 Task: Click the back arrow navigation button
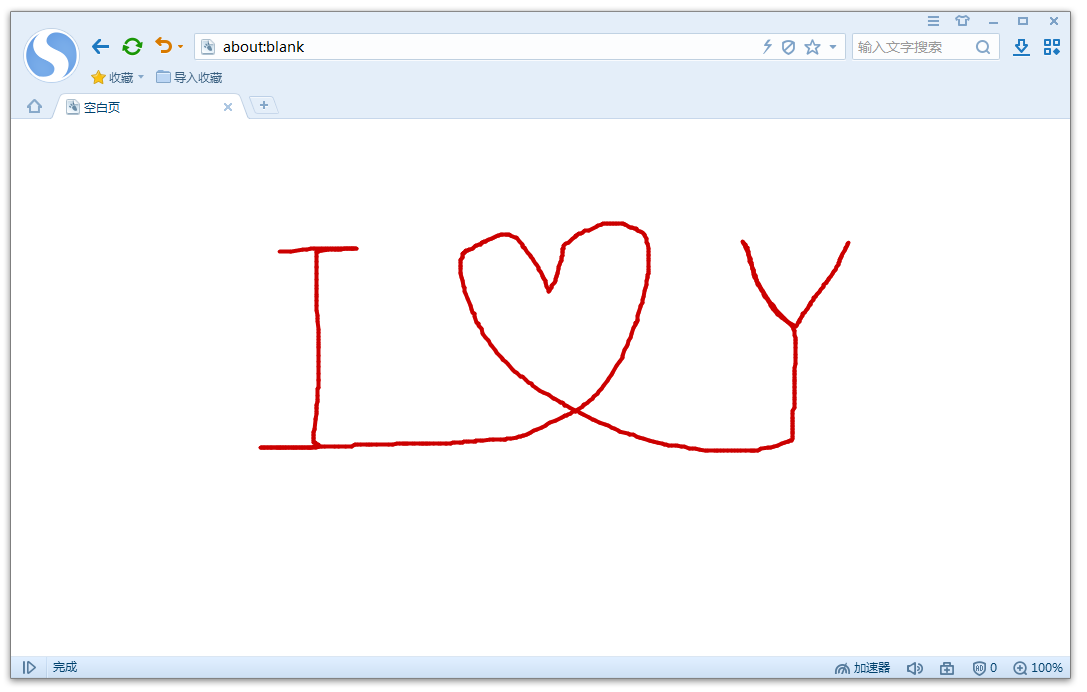click(101, 46)
